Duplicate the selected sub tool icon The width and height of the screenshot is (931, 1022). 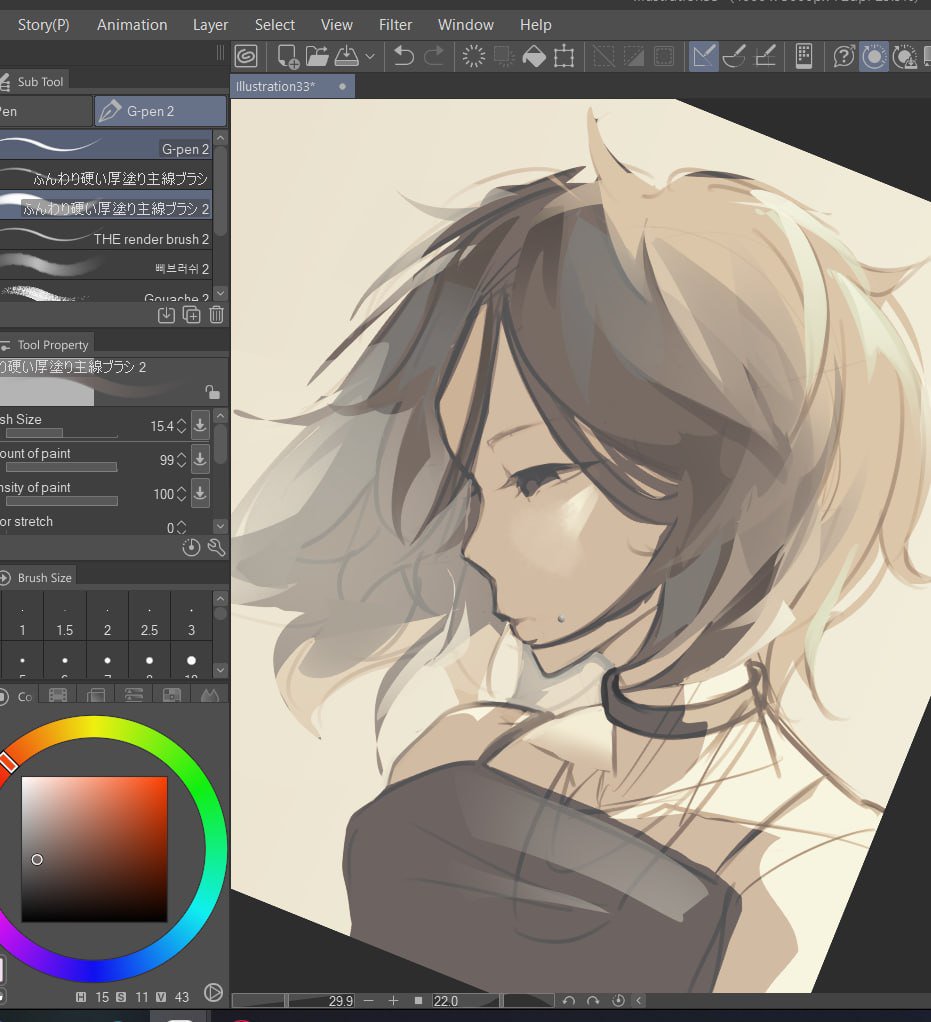[192, 315]
